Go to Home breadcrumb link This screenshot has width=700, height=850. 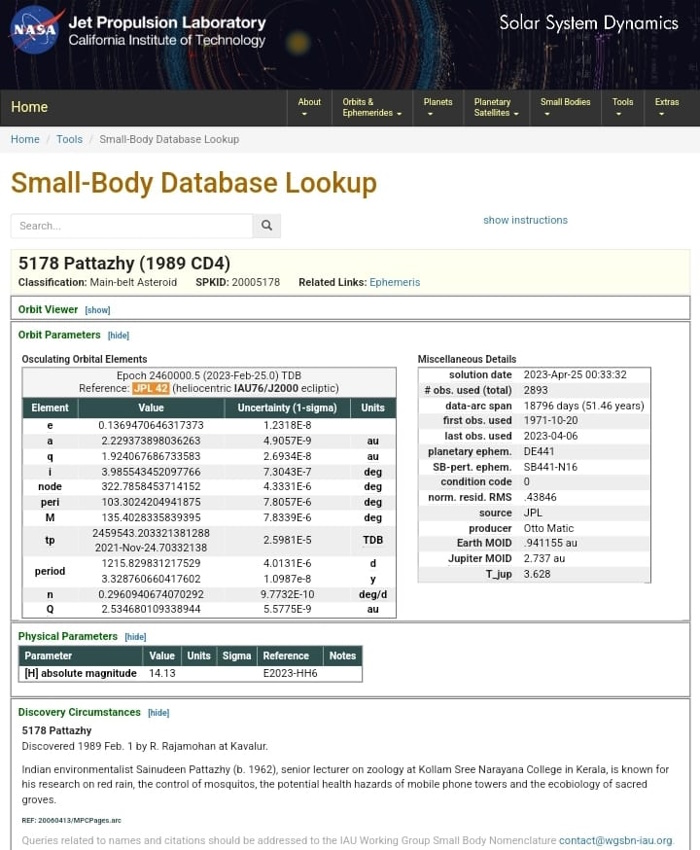click(25, 139)
